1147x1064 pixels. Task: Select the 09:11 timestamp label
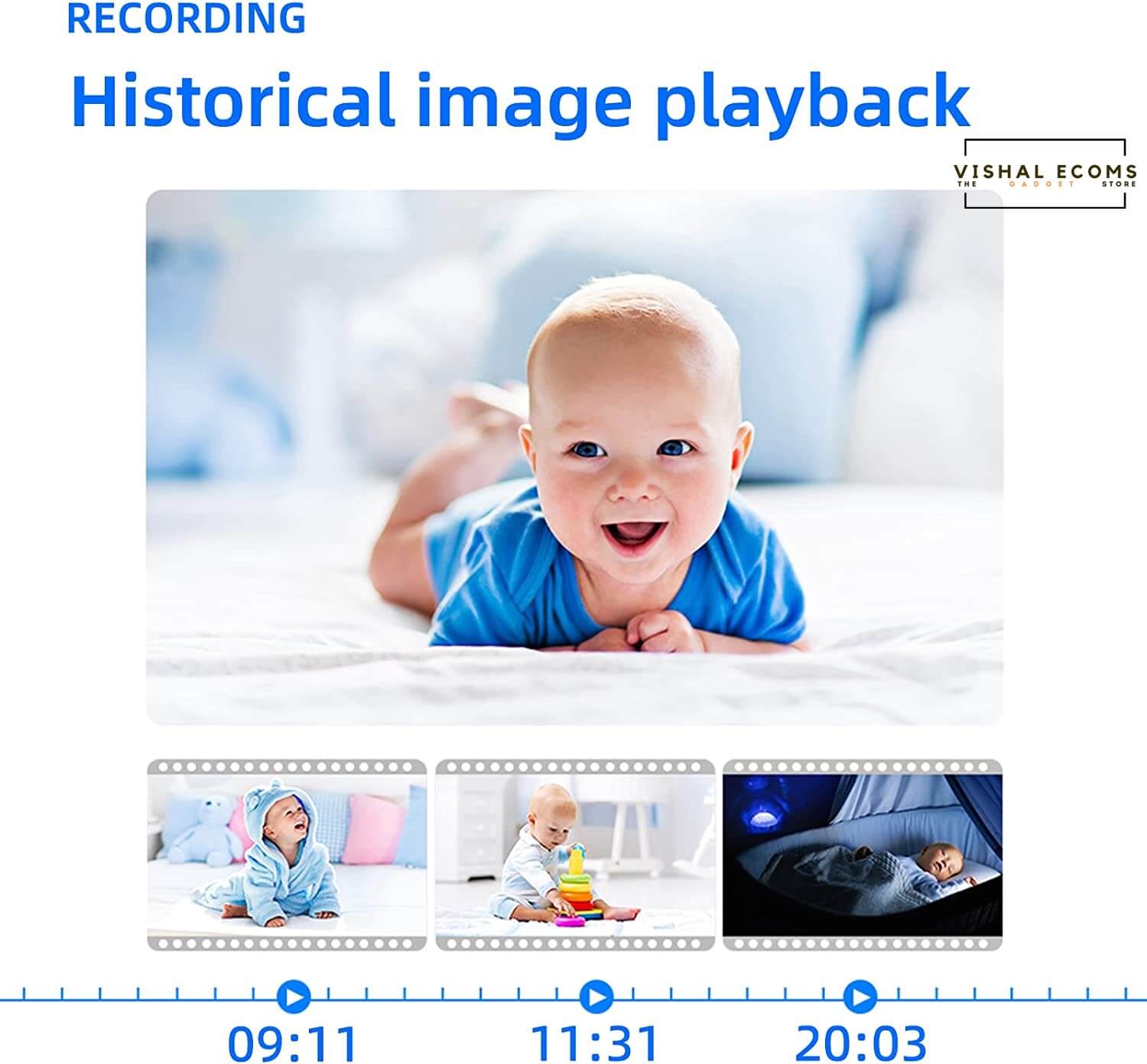pyautogui.click(x=293, y=1043)
